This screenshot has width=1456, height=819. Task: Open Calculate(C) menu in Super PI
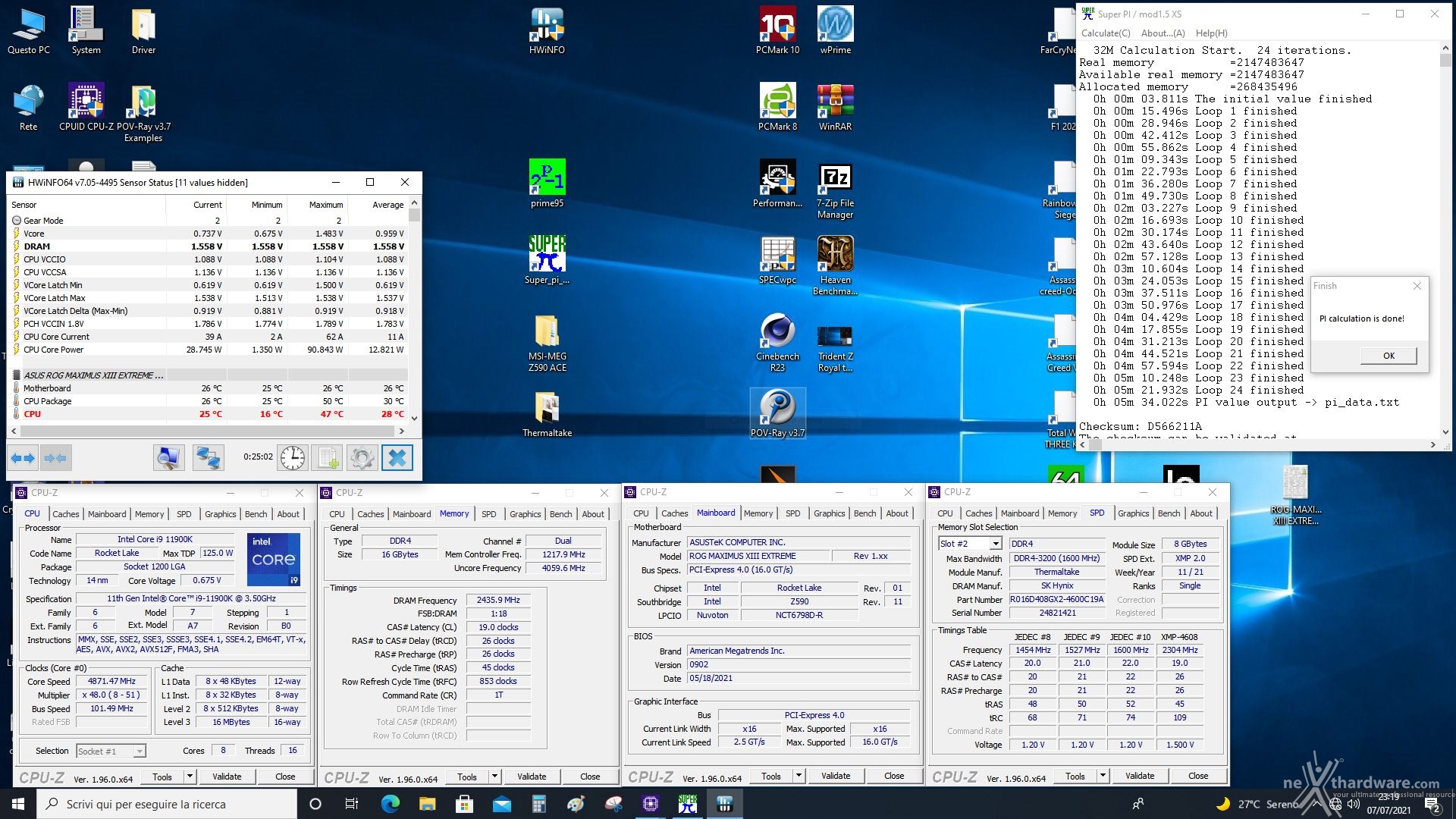[x=1105, y=33]
